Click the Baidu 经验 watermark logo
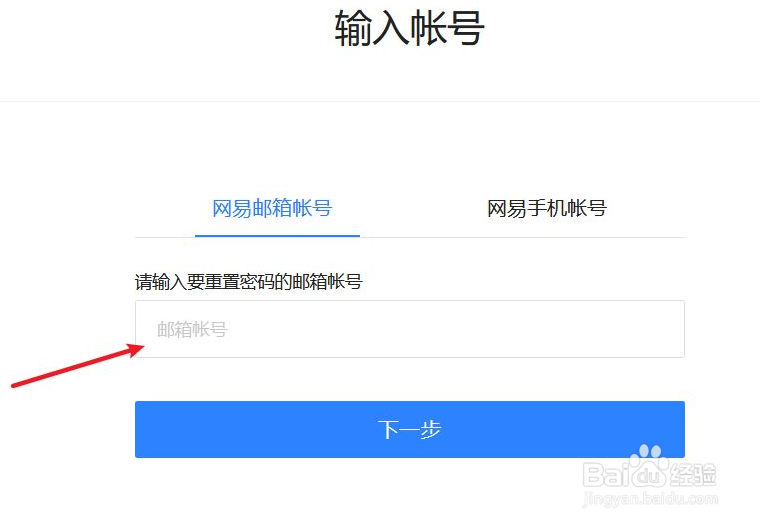The width and height of the screenshot is (760, 525). 649,475
